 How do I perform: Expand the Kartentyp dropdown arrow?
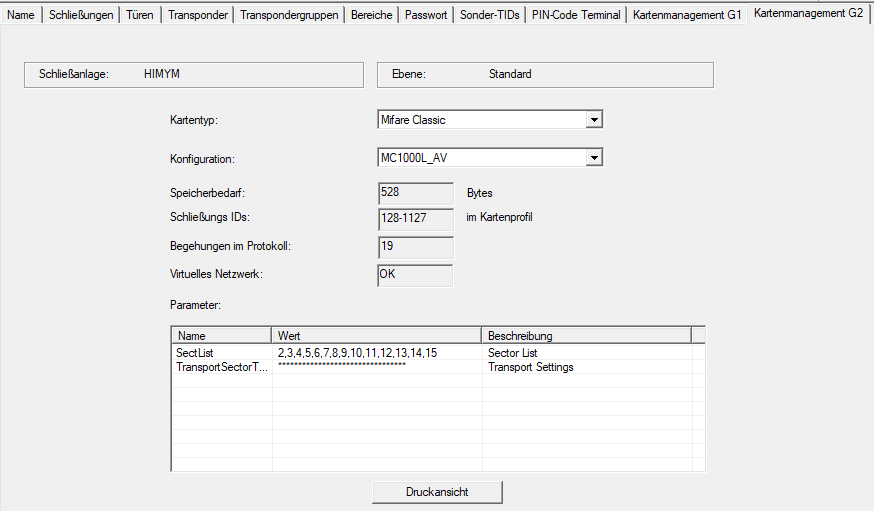coord(594,120)
